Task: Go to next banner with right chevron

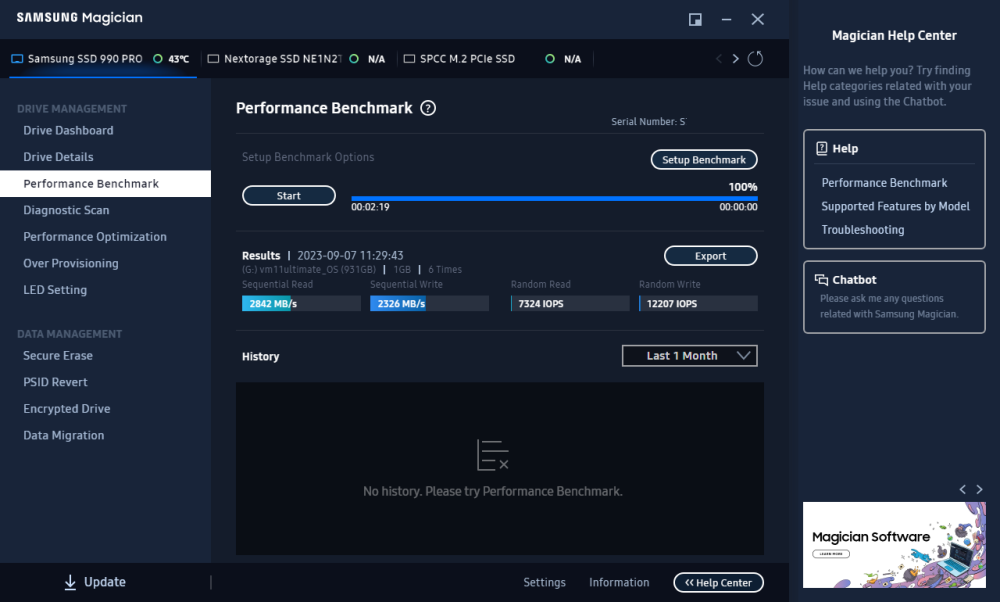Action: (x=980, y=489)
